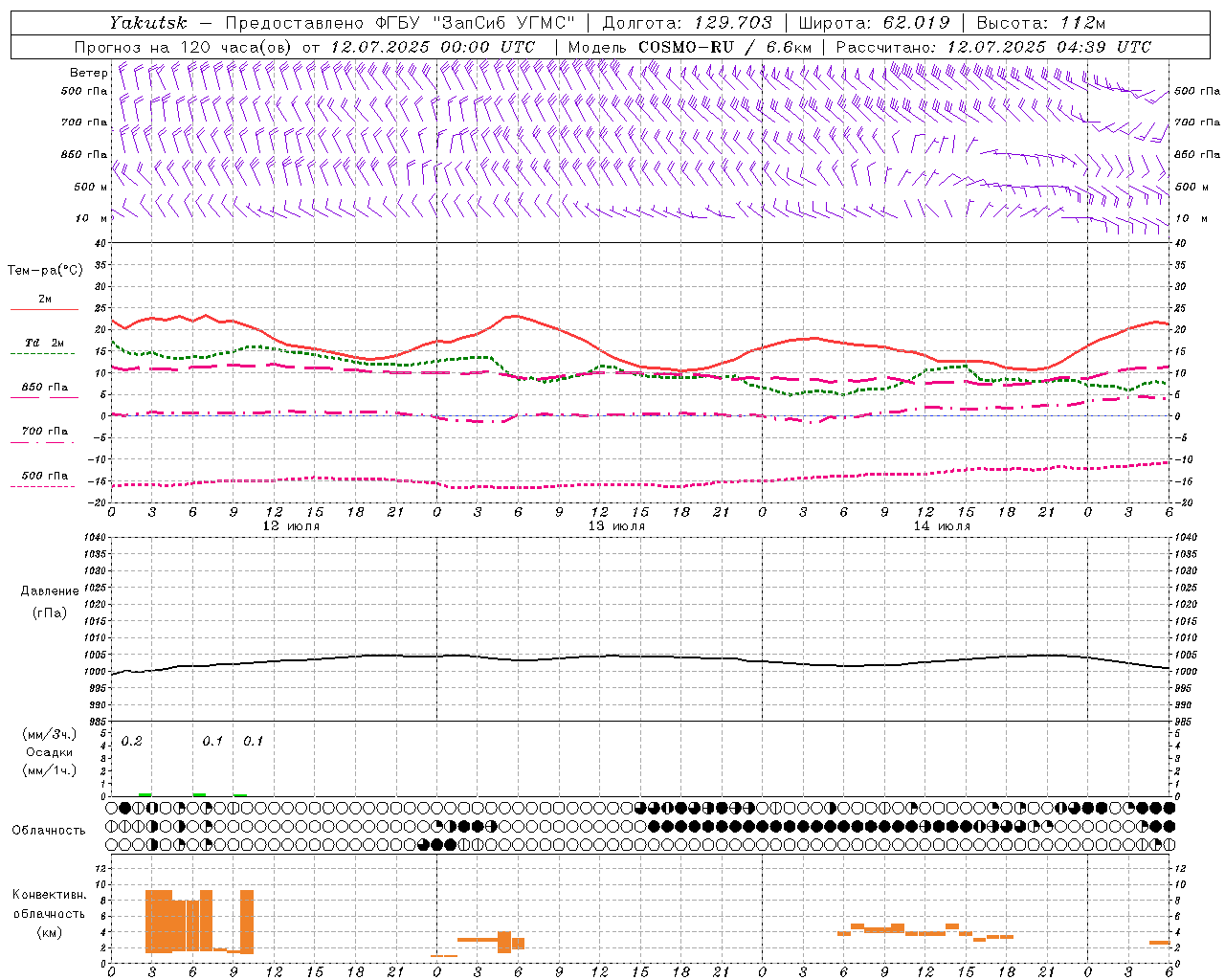Click the Yakutsk station title
The image size is (1225, 980).
point(147,22)
